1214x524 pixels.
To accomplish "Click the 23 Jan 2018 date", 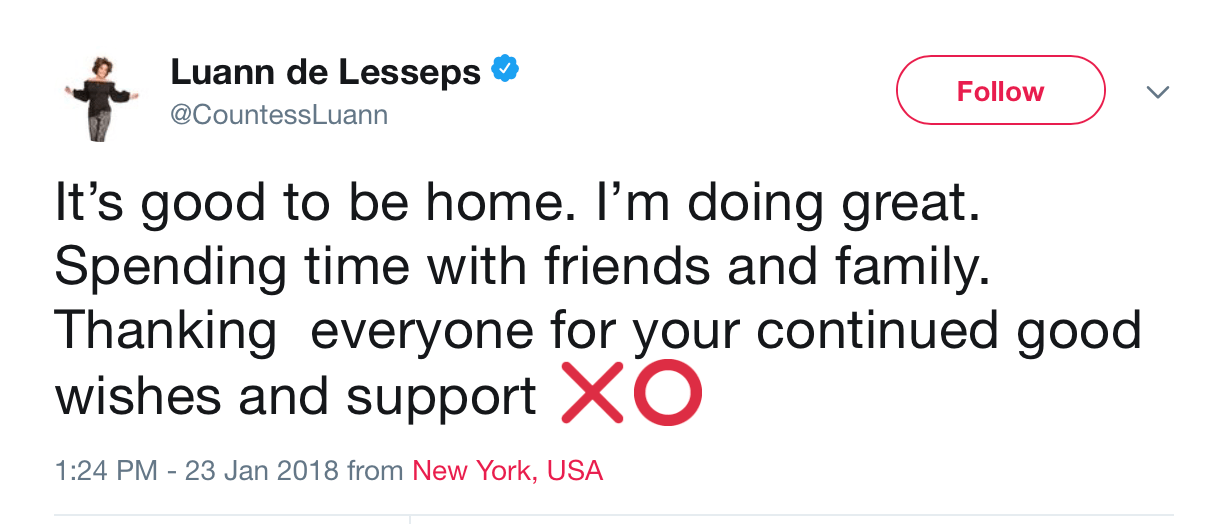I will pyautogui.click(x=261, y=470).
